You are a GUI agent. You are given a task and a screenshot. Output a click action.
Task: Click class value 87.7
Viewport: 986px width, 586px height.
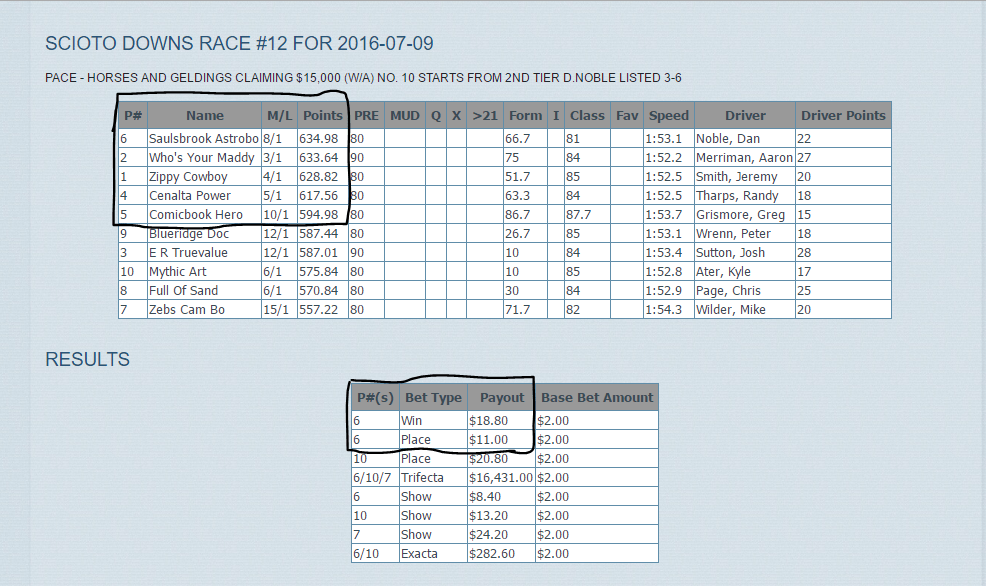(578, 214)
